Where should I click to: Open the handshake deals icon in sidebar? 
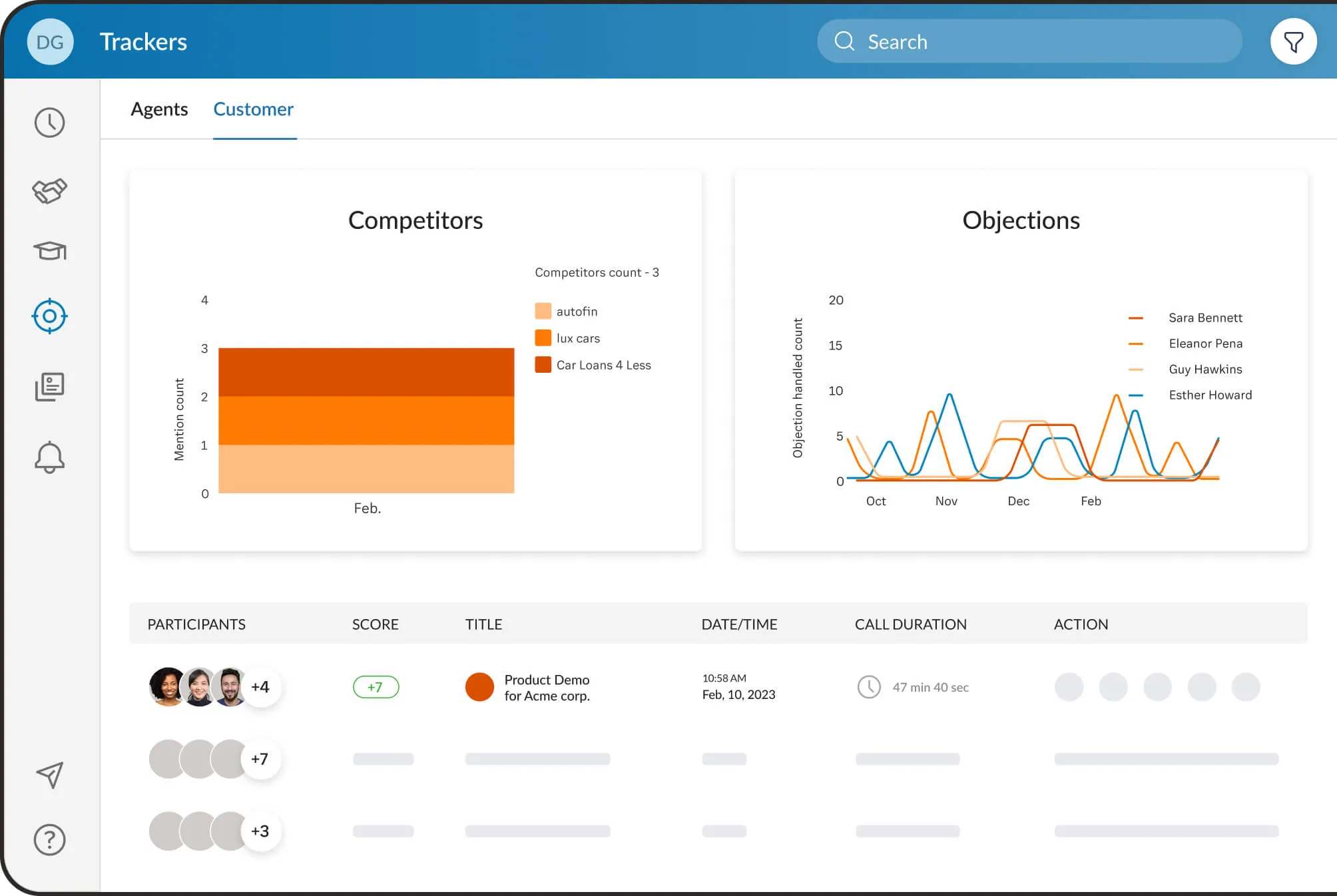click(x=50, y=191)
